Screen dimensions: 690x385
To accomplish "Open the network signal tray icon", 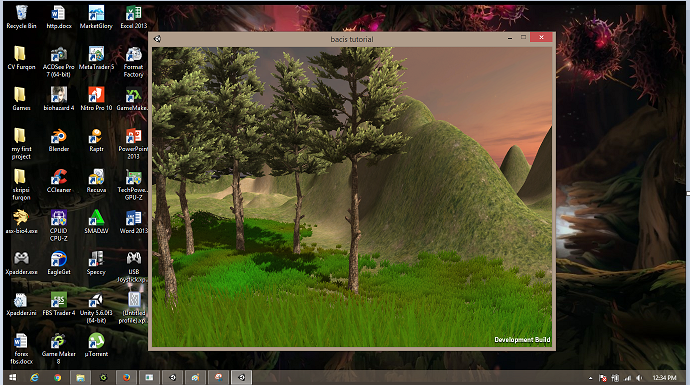I will [x=628, y=378].
